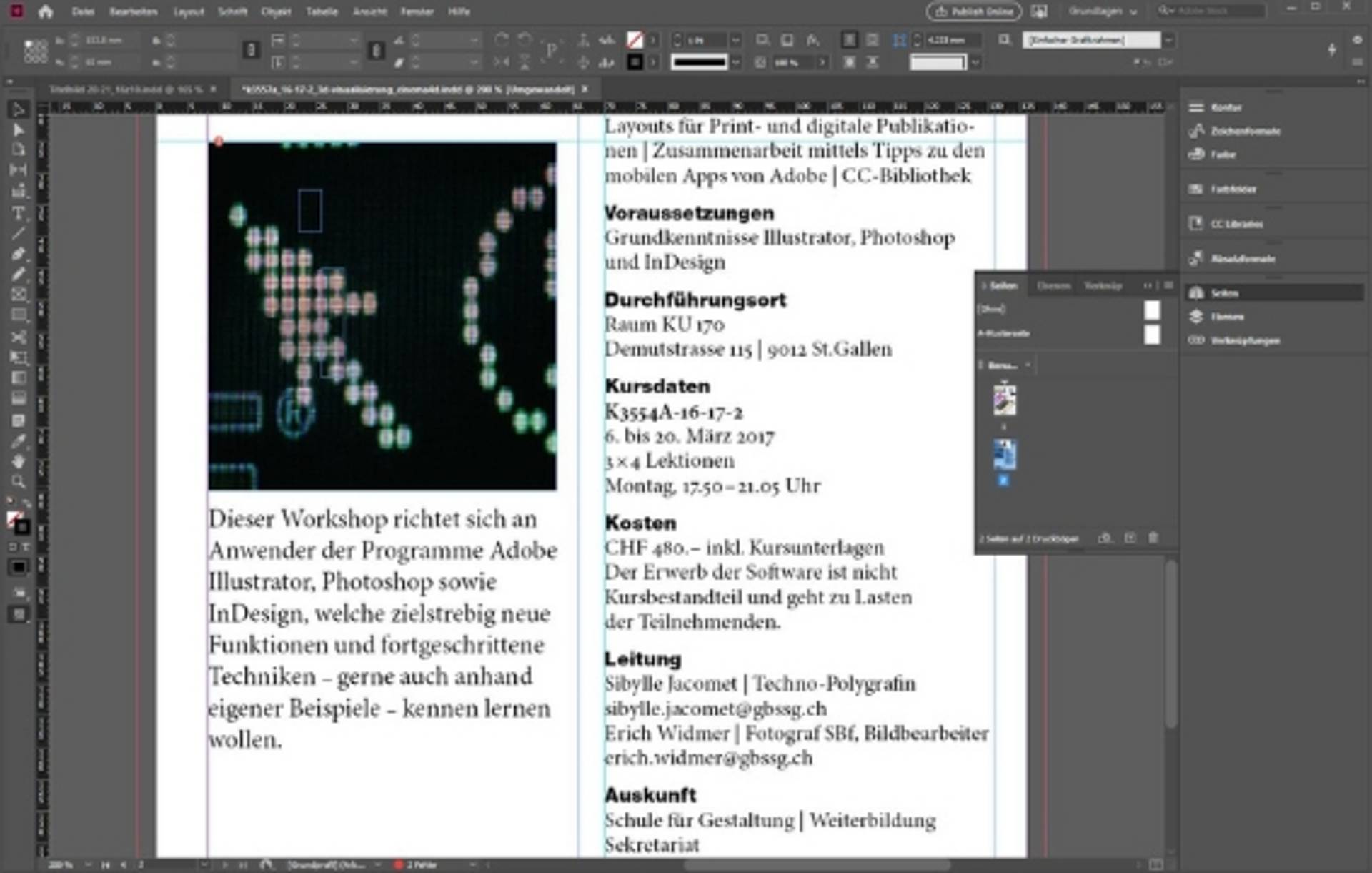Screen dimensions: 1372x873
Task: Open the Grundlagen workspace dropdown
Action: [1103, 11]
